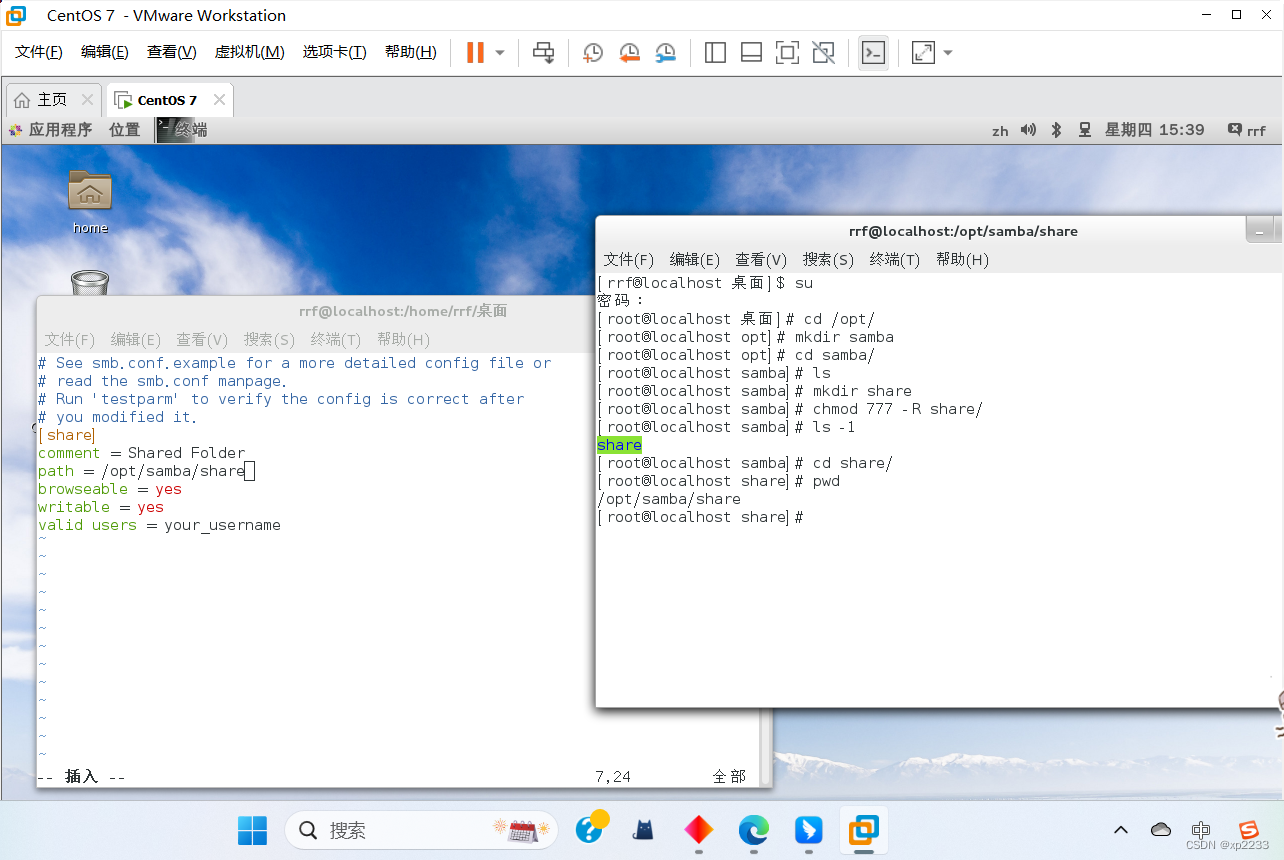Expand the stretch display dropdown arrow
Viewport: 1284px width, 860px height.
(x=948, y=53)
